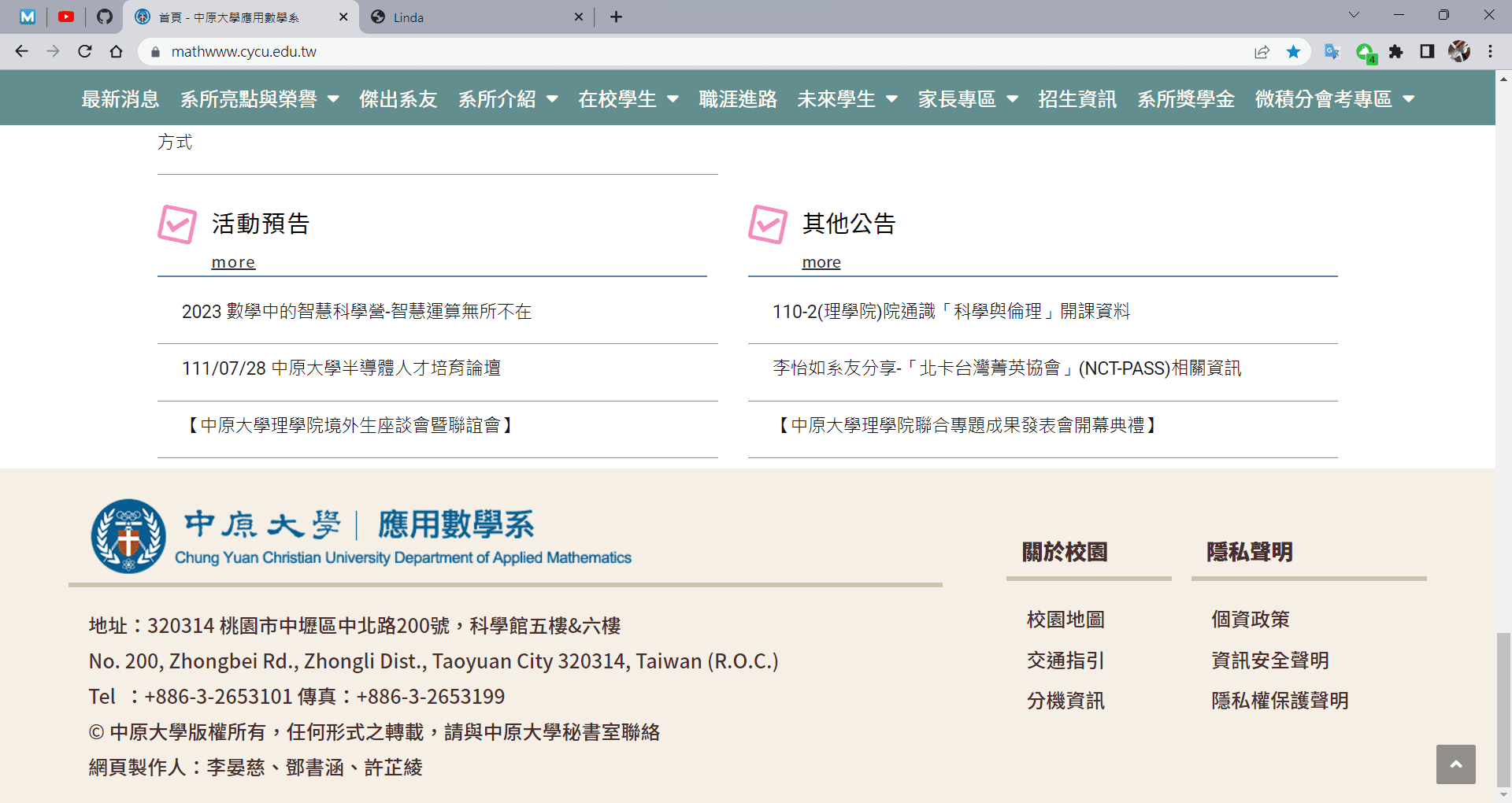Open the Extensions puzzle icon
This screenshot has height=803, width=1512.
(1395, 51)
